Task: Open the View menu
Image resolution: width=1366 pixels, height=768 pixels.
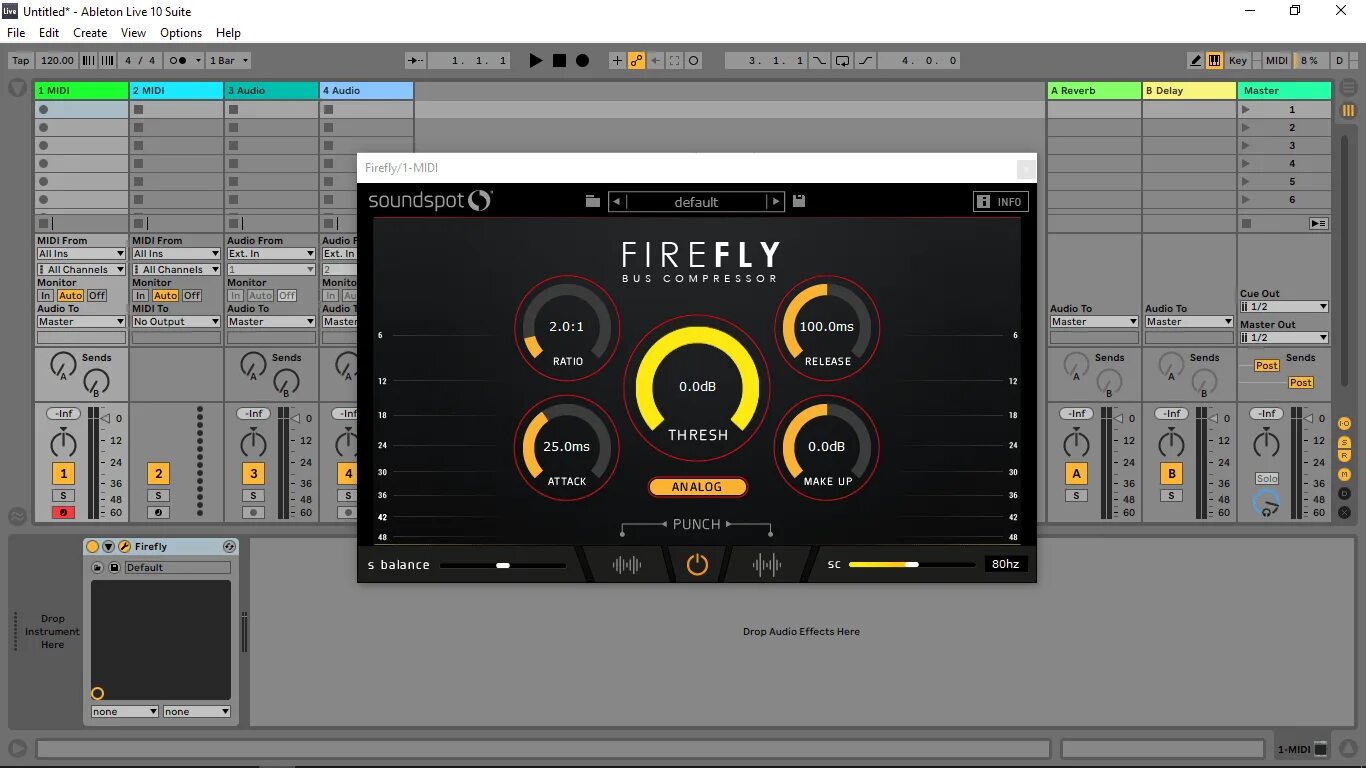Action: tap(133, 33)
